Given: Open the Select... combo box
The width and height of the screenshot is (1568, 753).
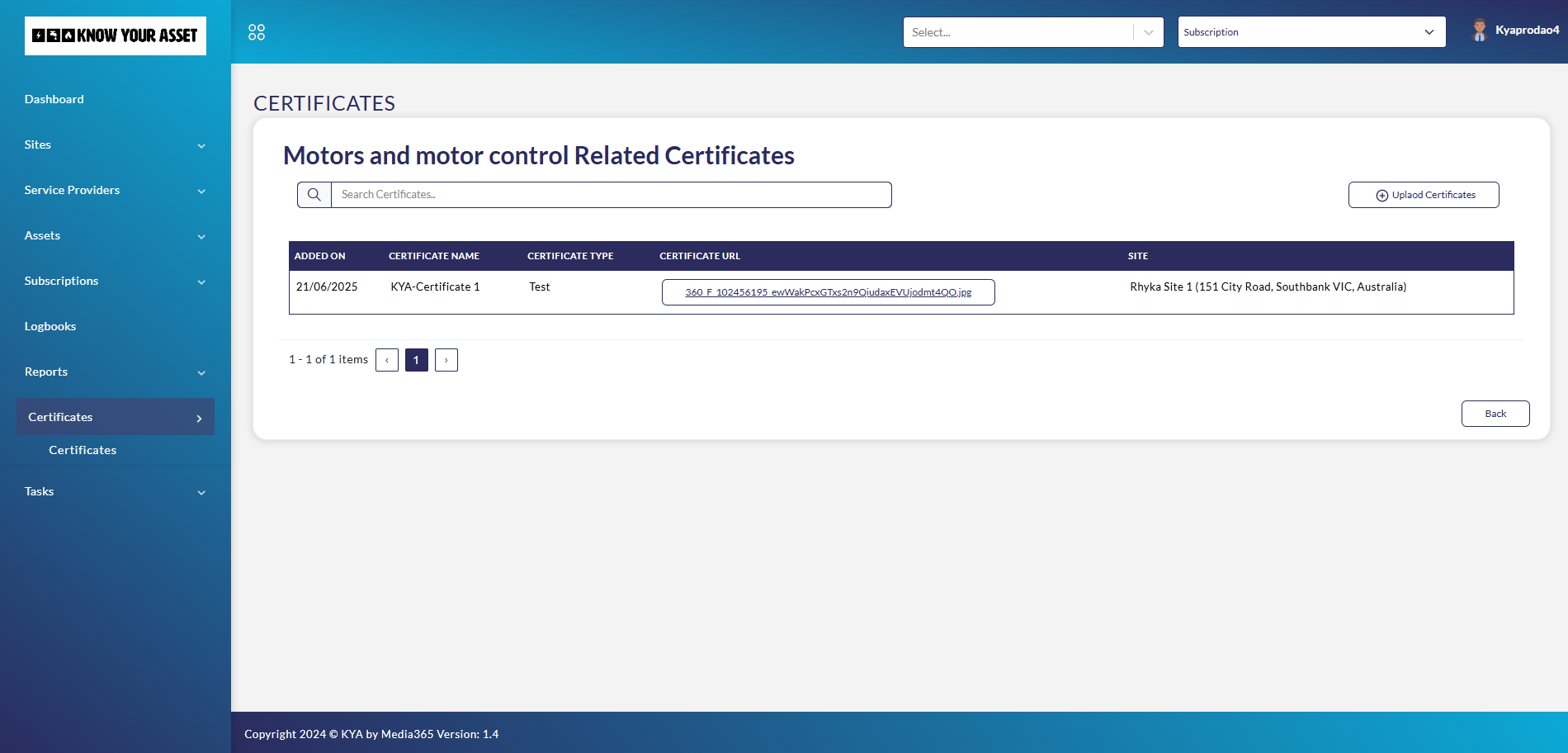Looking at the screenshot, I should point(1032,32).
